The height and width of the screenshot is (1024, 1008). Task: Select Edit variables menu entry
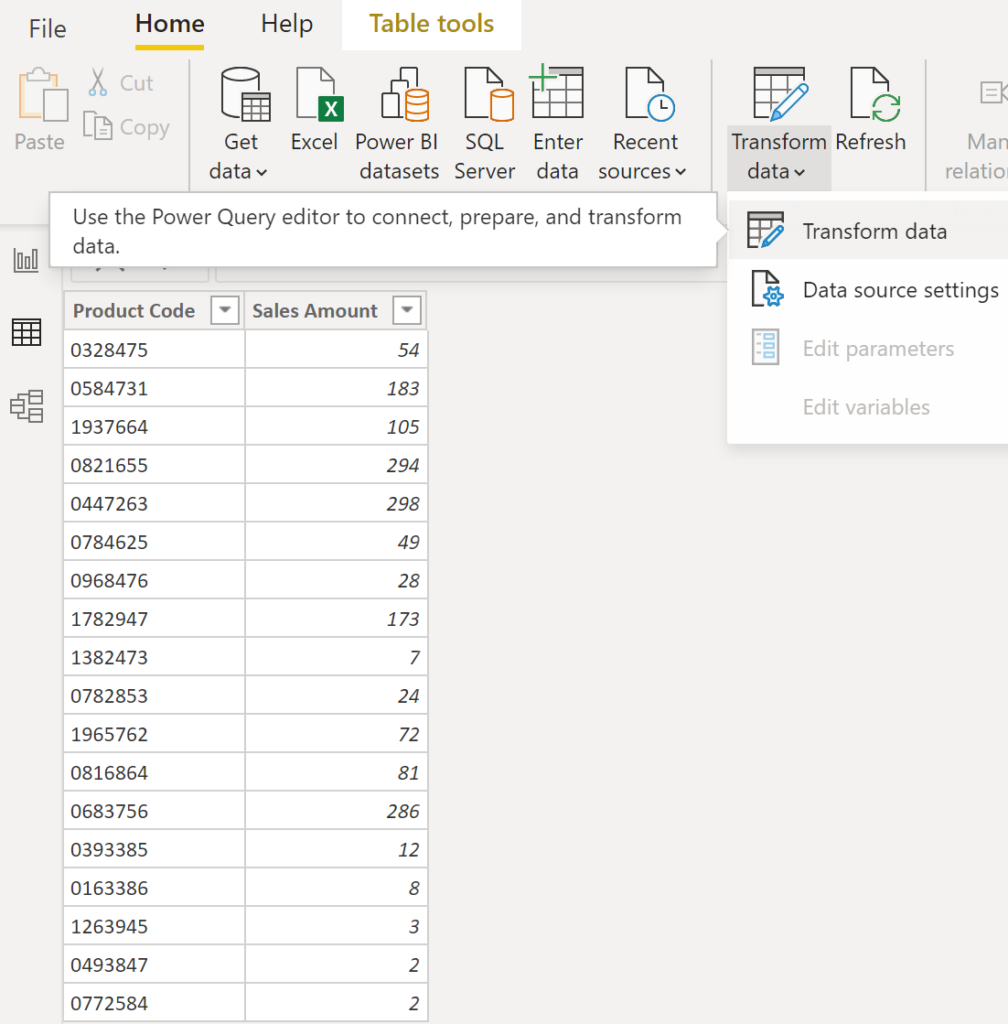point(868,407)
